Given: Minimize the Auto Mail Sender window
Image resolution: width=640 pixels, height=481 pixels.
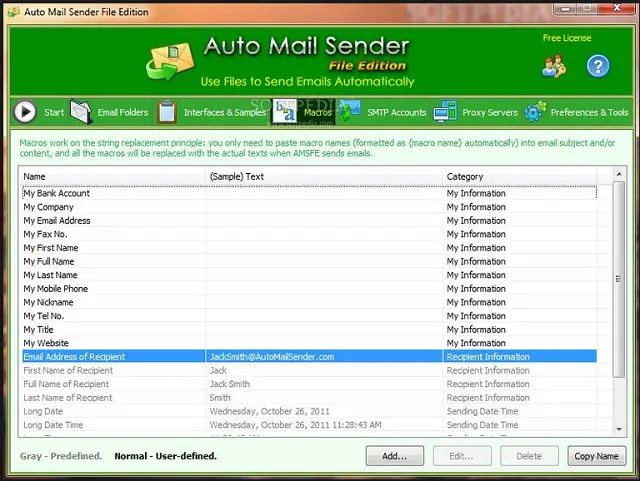Looking at the screenshot, I should click(566, 8).
